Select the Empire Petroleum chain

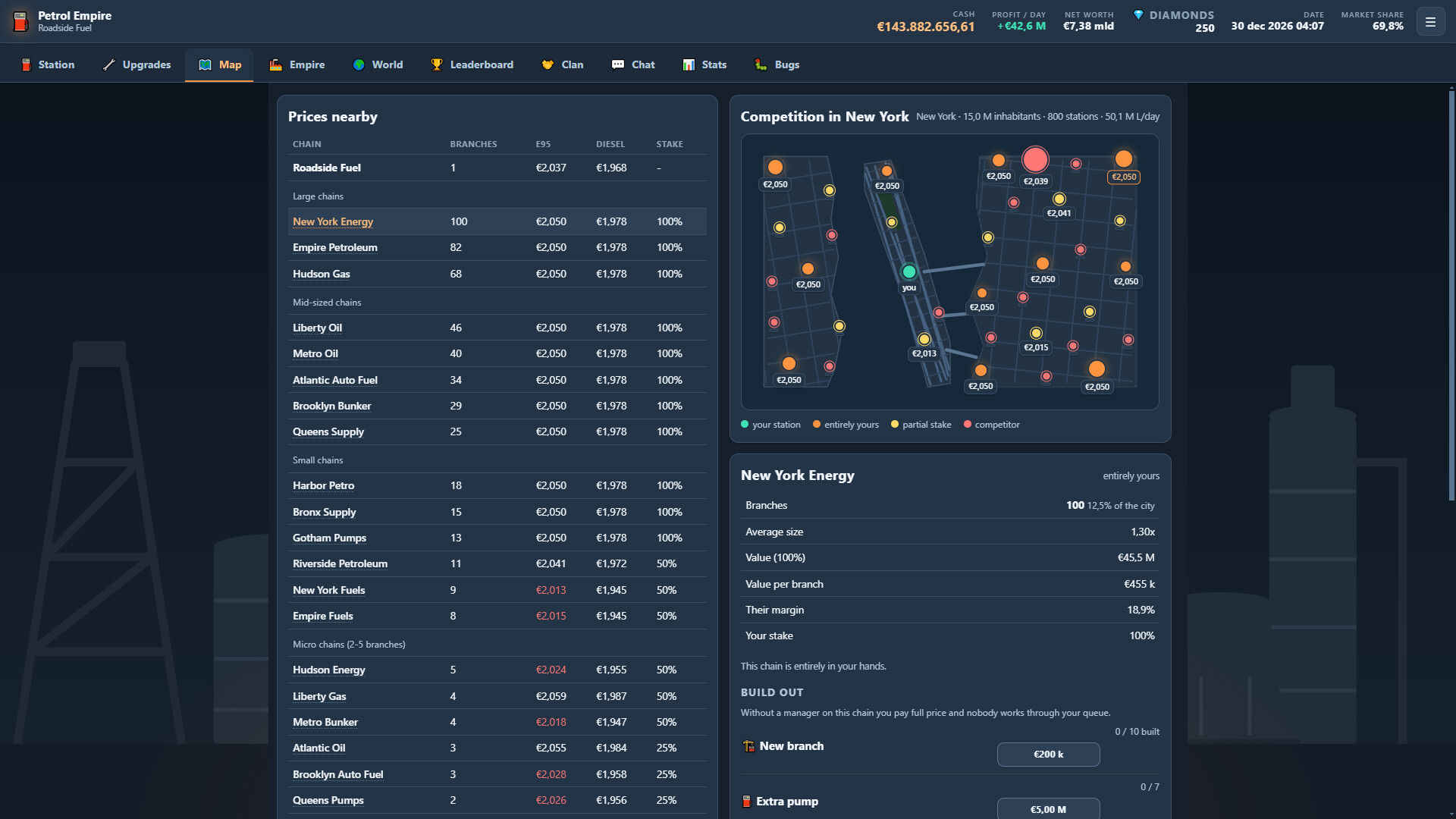335,247
